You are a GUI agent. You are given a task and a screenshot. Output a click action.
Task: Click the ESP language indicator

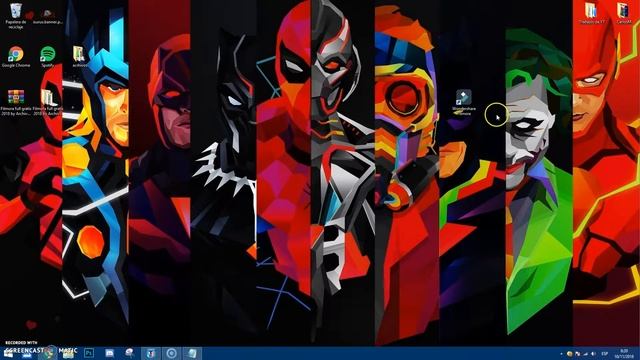tap(604, 354)
